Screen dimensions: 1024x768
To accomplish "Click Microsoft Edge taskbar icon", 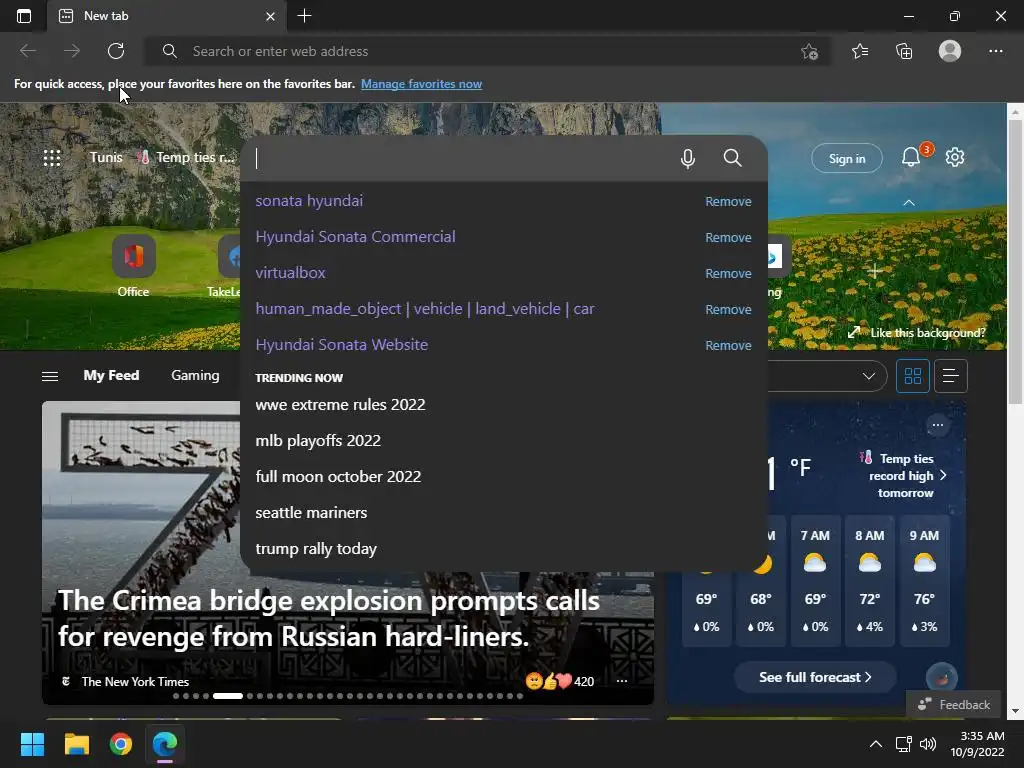I will [x=165, y=744].
